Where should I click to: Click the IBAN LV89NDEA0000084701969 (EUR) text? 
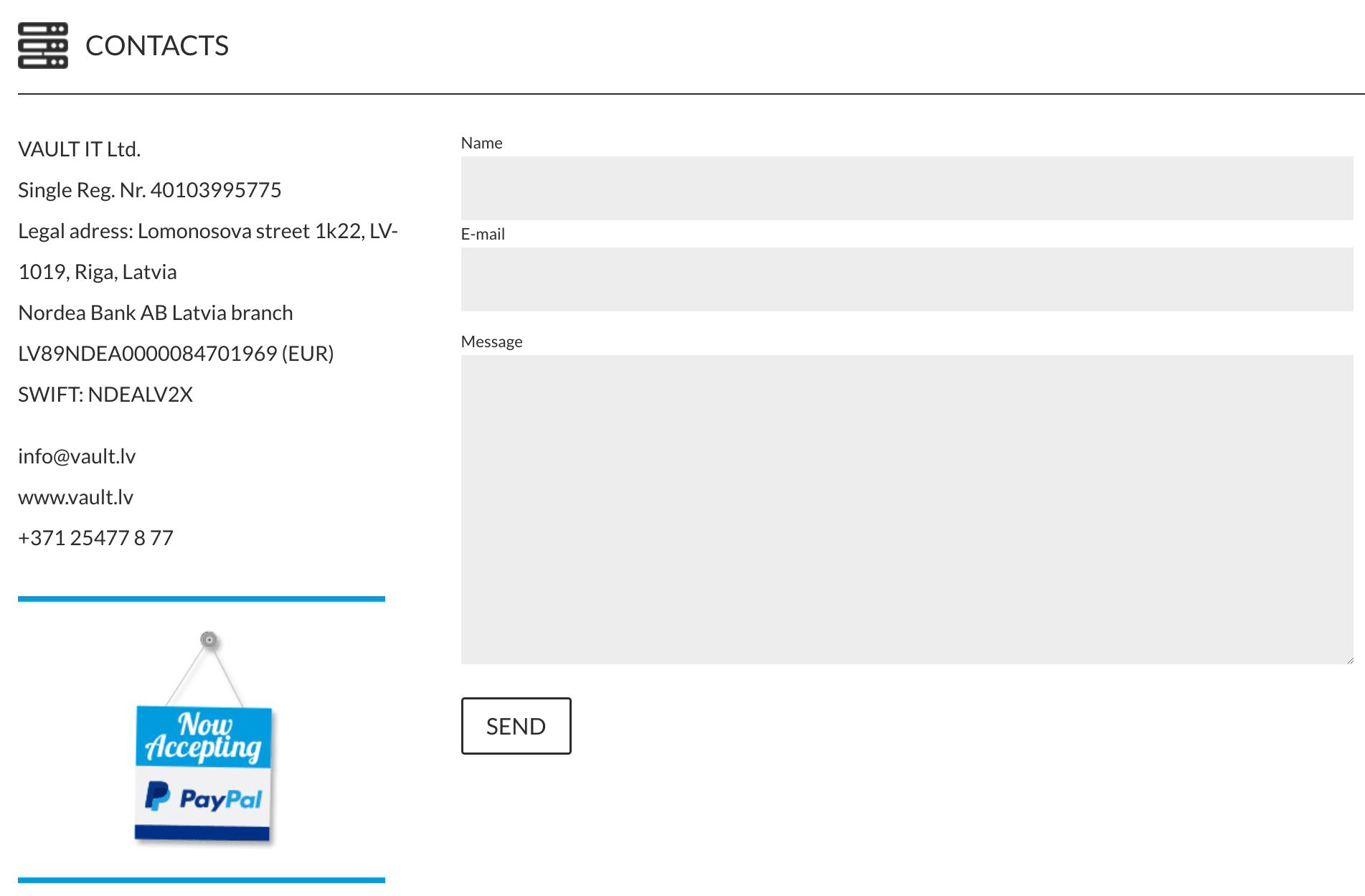coord(176,354)
